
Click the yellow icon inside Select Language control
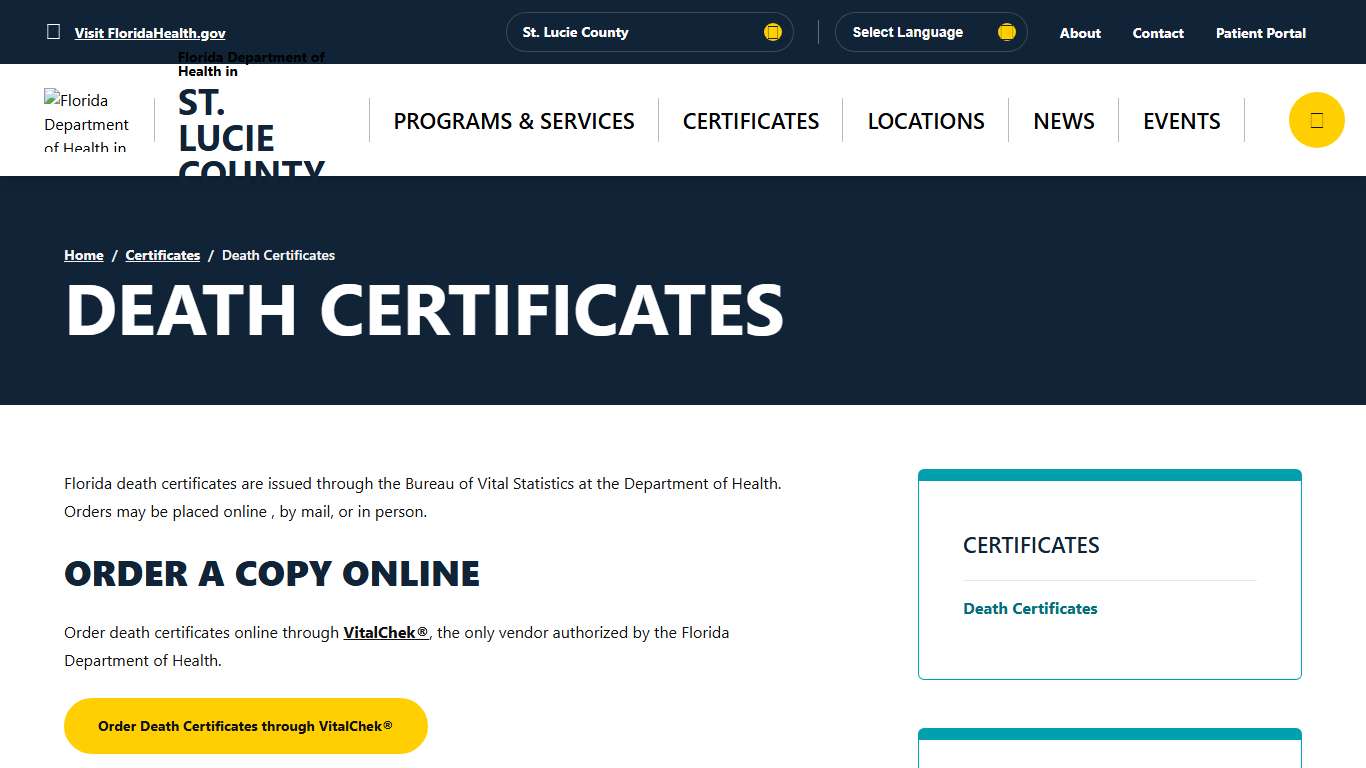pos(1005,32)
